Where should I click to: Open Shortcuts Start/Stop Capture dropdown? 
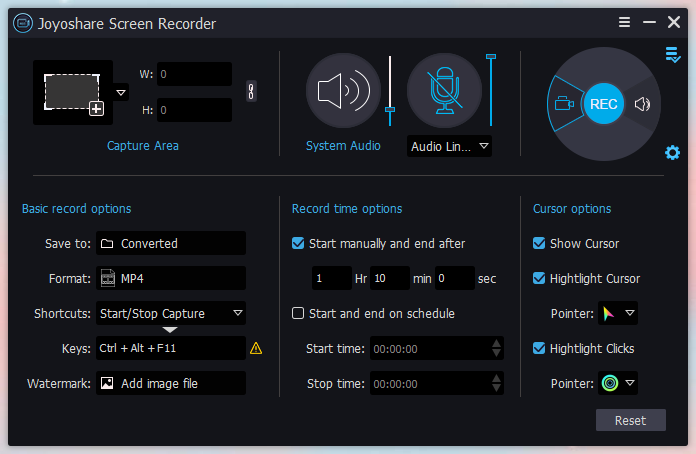tap(171, 313)
